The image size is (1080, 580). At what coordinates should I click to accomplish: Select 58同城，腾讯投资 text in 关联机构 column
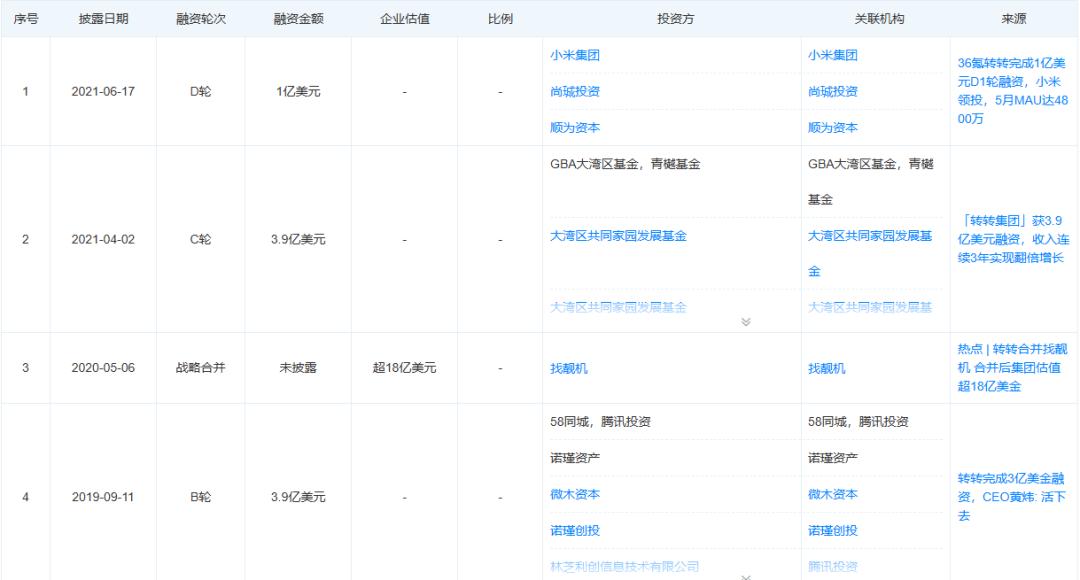point(858,422)
